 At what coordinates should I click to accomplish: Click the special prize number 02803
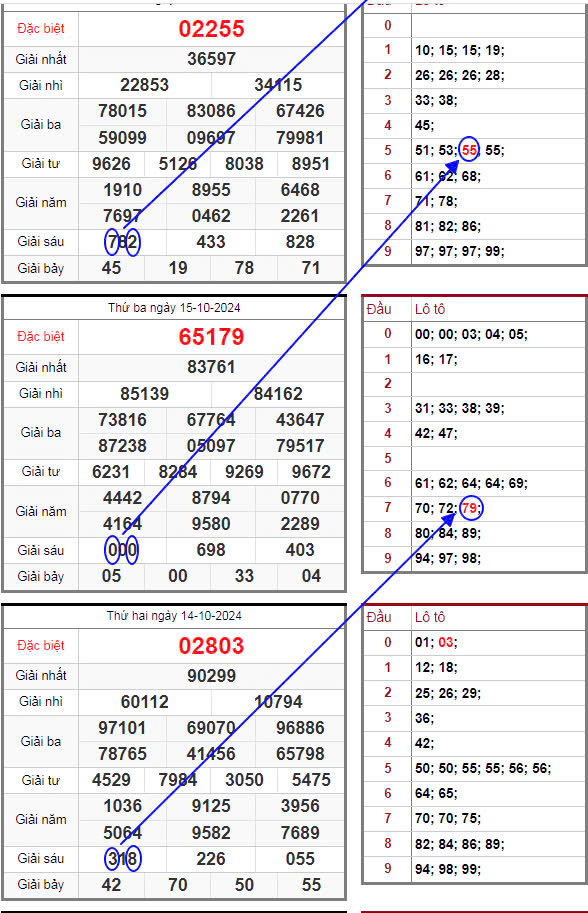(x=211, y=646)
